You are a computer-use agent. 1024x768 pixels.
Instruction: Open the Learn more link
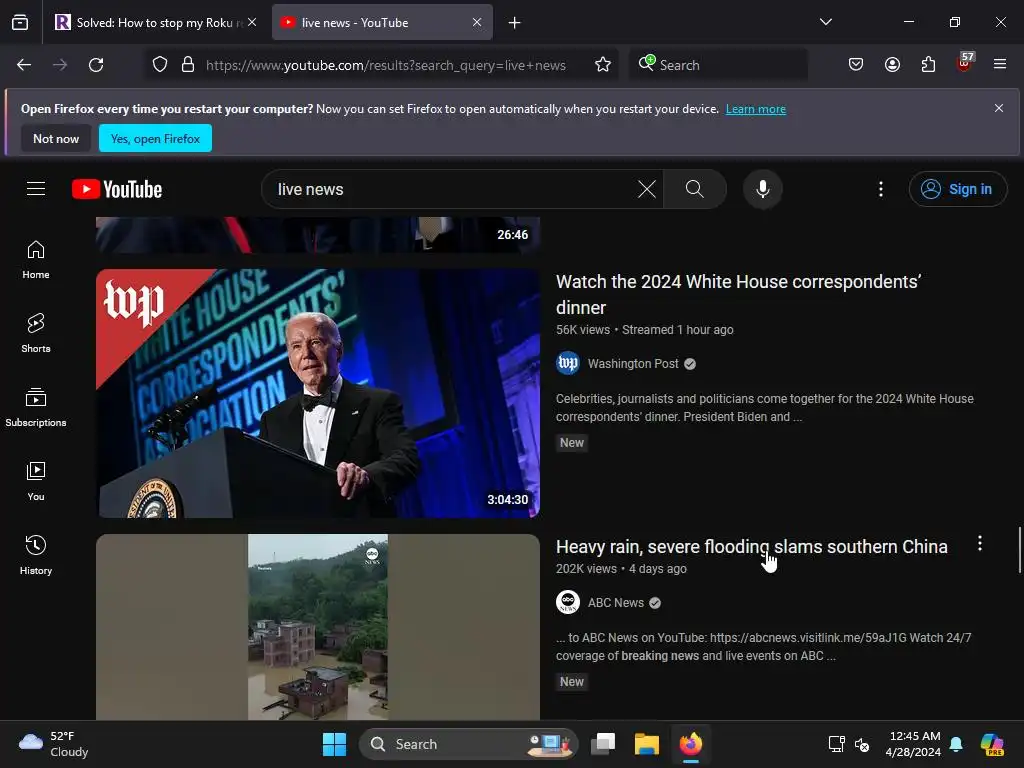tap(756, 109)
